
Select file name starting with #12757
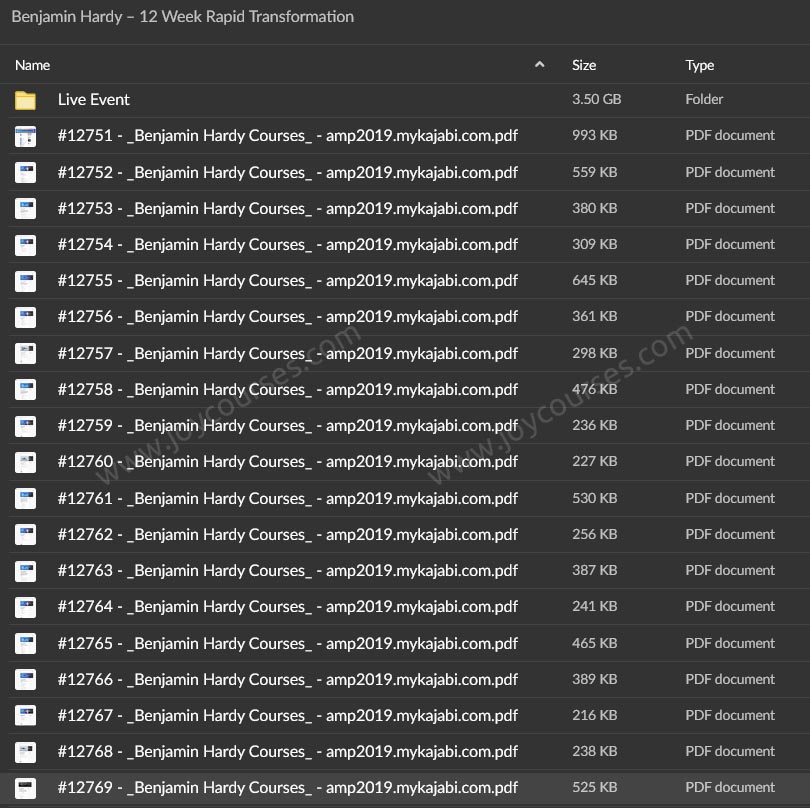pos(288,354)
